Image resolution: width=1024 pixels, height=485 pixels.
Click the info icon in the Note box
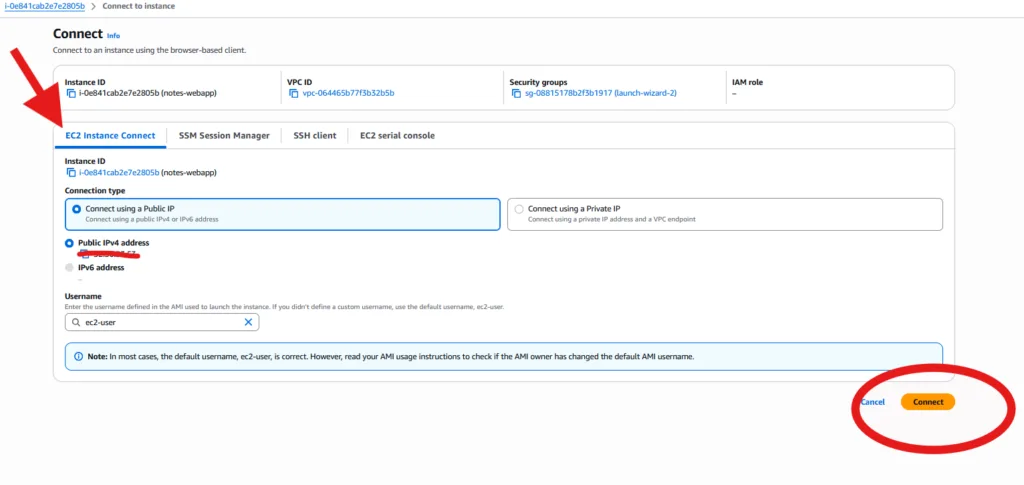pyautogui.click(x=78, y=357)
